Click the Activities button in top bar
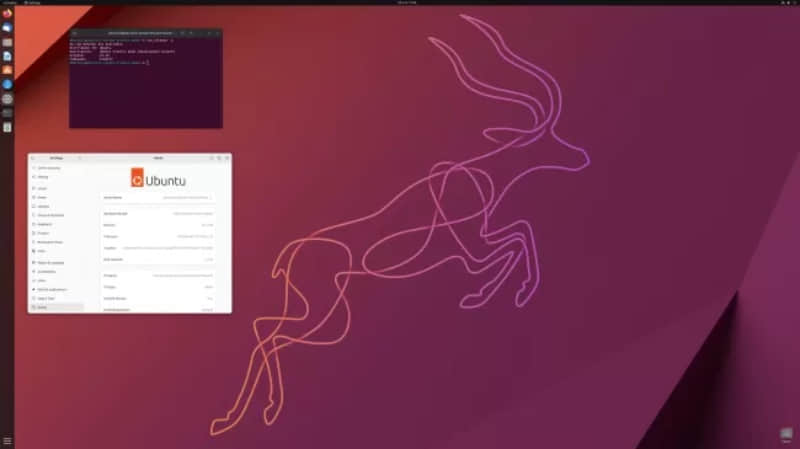Screen dimensions: 800x449 (x=9, y=3)
